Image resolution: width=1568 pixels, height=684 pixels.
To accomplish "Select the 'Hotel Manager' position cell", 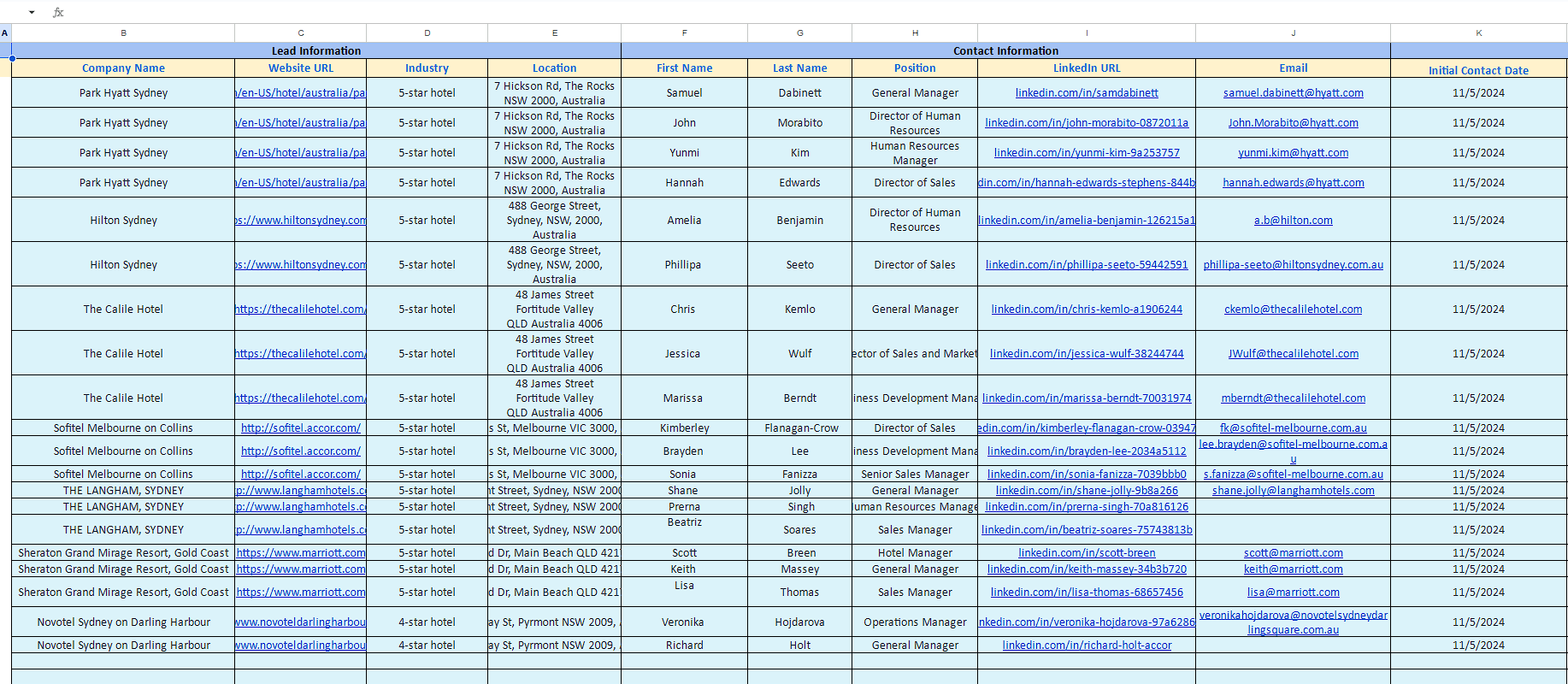I will (x=915, y=553).
